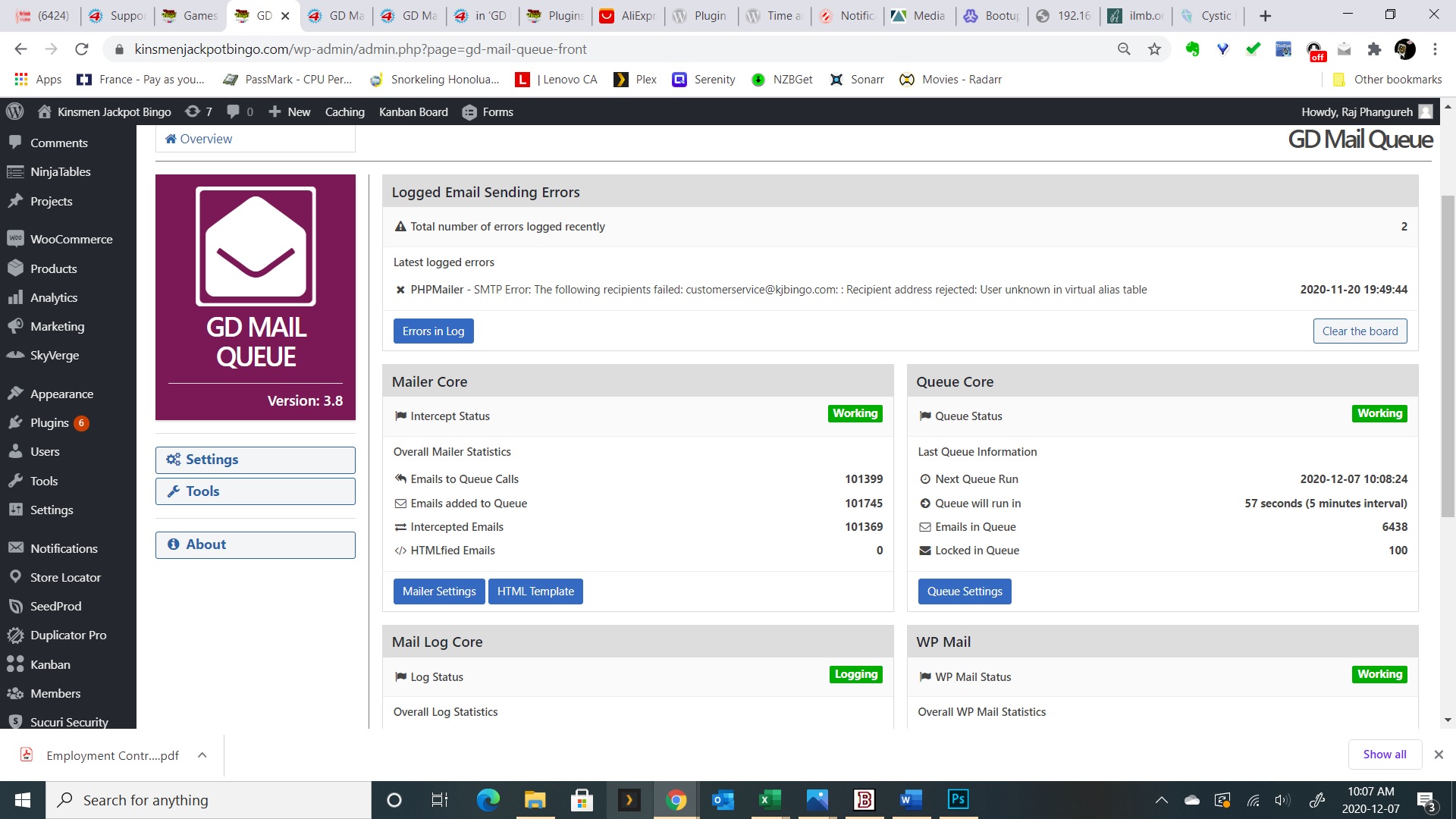Click the updates icon showing 7
This screenshot has width=1456, height=819.
[x=199, y=112]
